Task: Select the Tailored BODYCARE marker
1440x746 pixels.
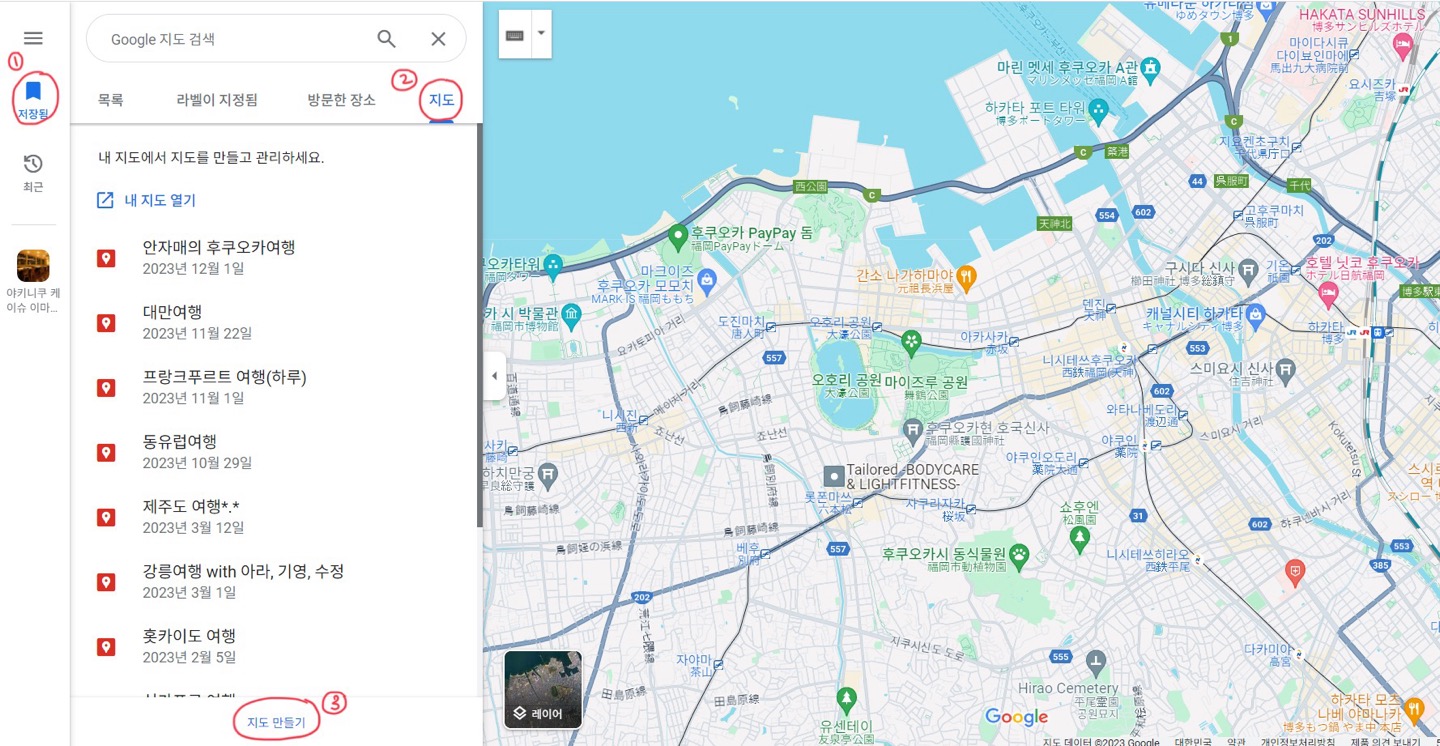Action: tap(833, 475)
